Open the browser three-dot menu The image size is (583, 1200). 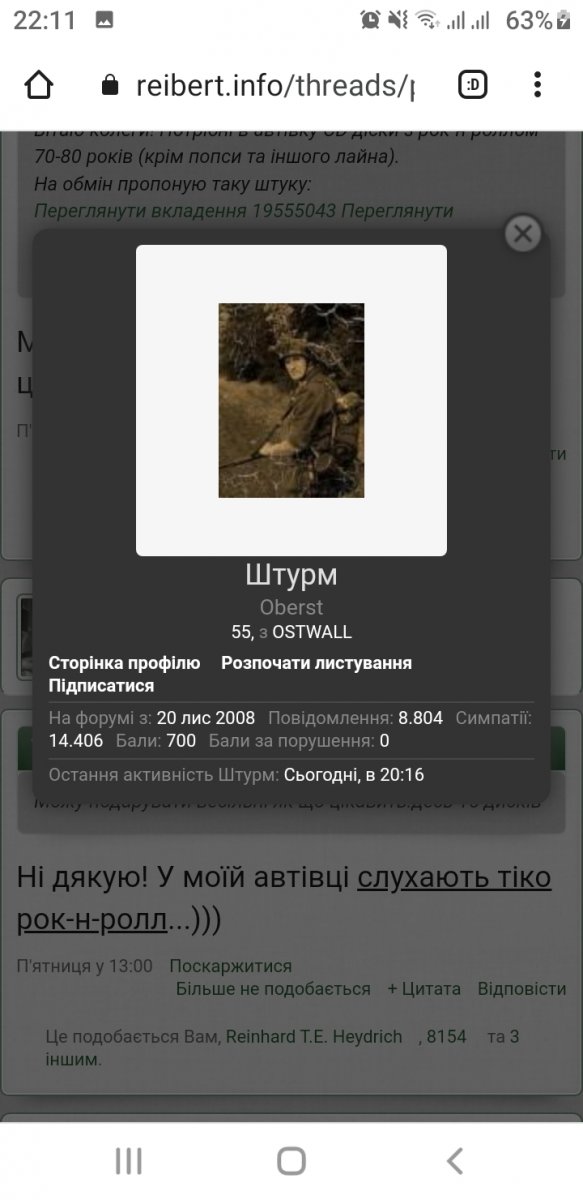point(538,86)
